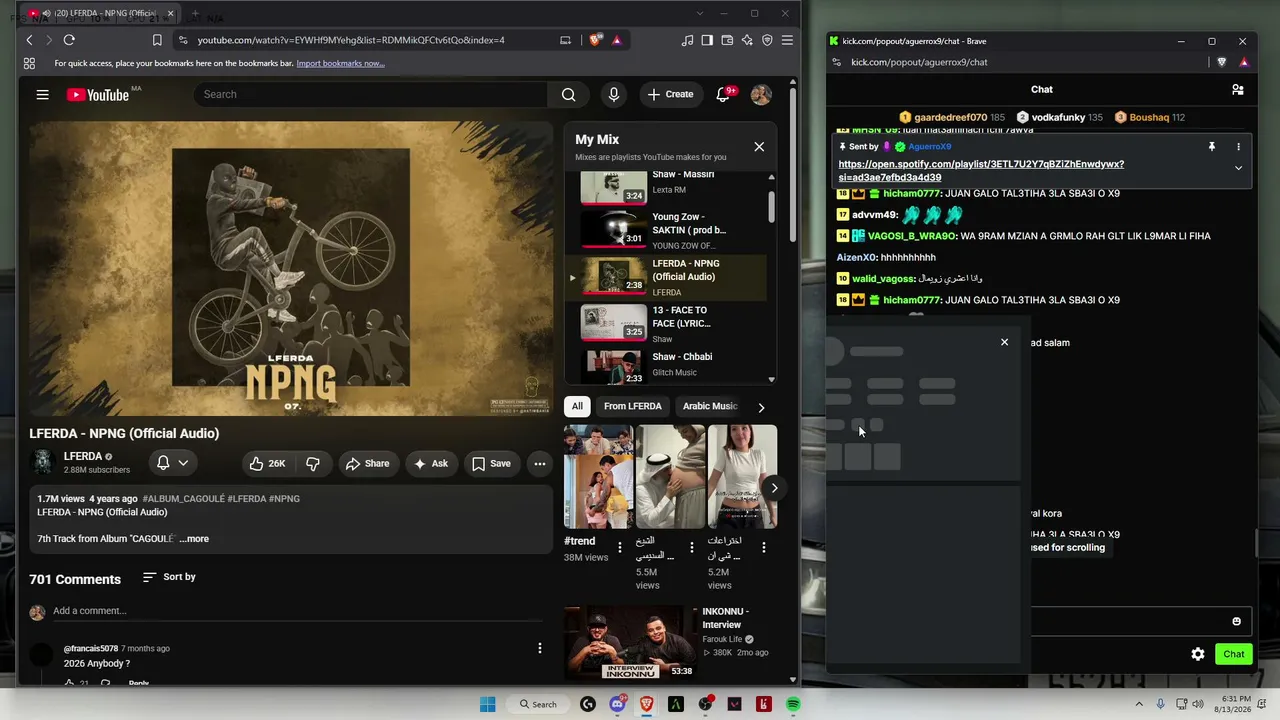The height and width of the screenshot is (720, 1280).
Task: Open Brave main menu in YouTube window
Action: coord(787,40)
